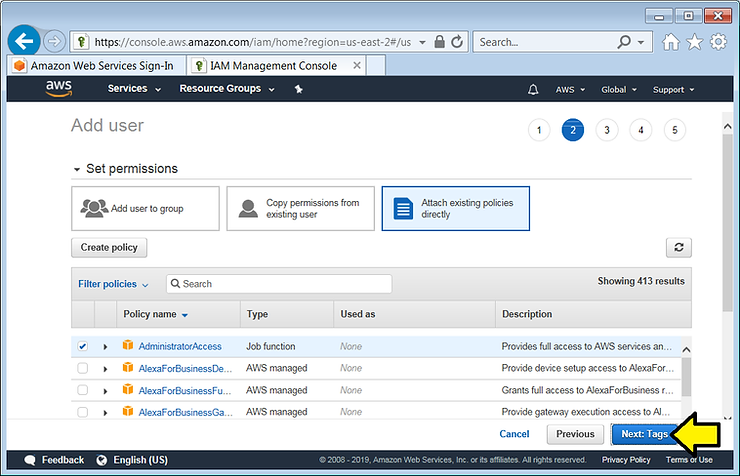
Task: Open the Filter policies dropdown
Action: (113, 284)
